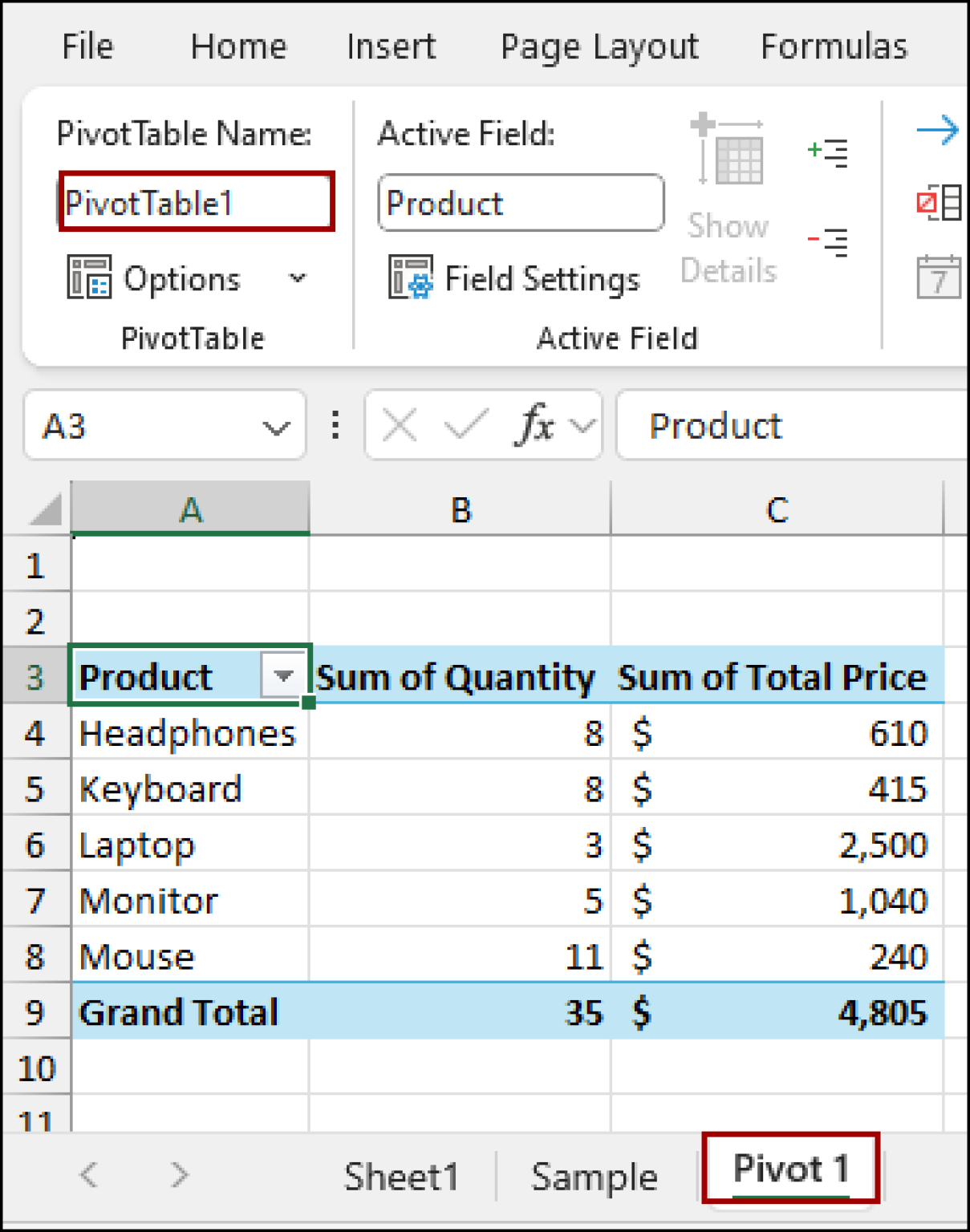Select the Grand Total cell in row 9
Screen dimensions: 970x1232
point(178,1012)
